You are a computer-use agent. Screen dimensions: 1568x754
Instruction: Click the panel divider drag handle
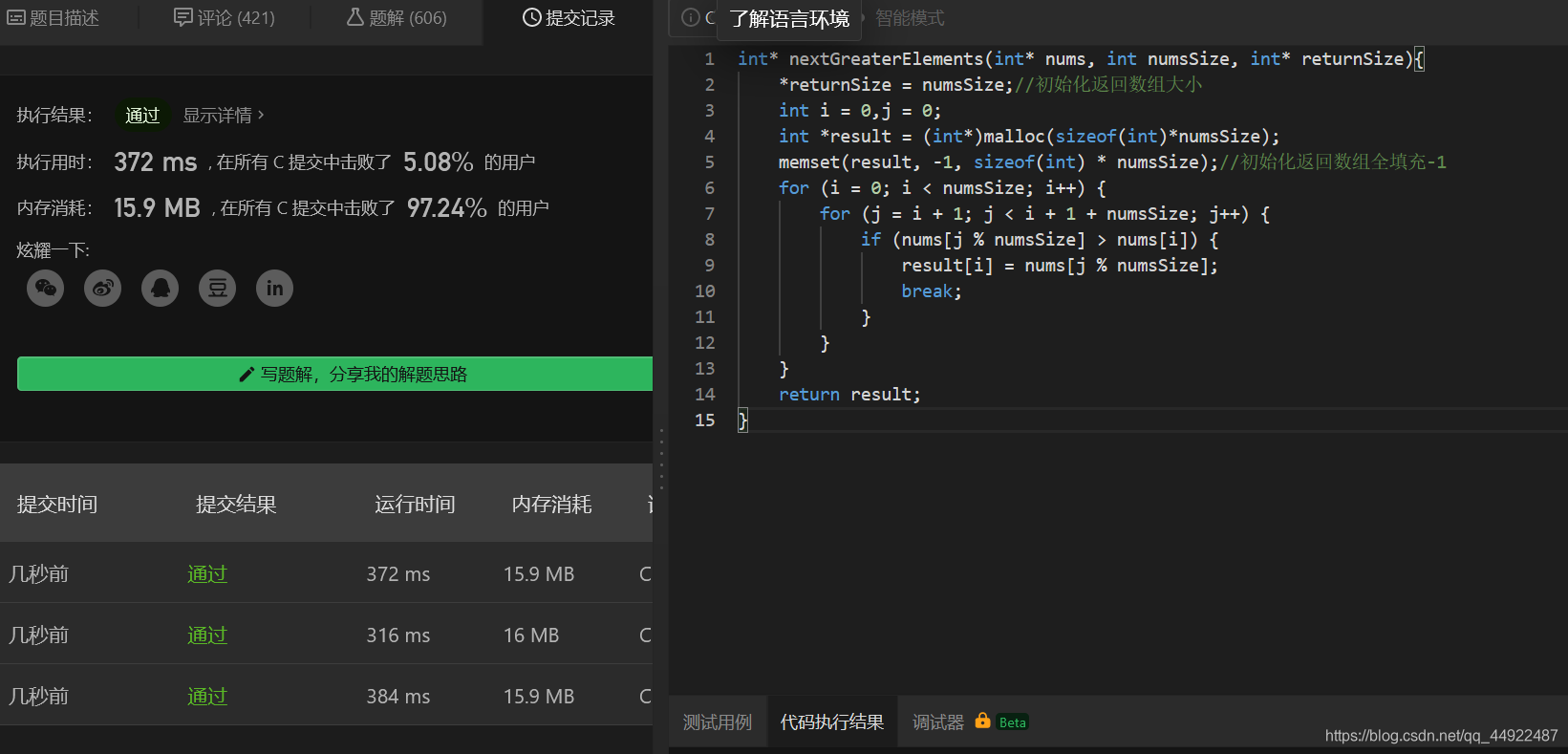[661, 459]
